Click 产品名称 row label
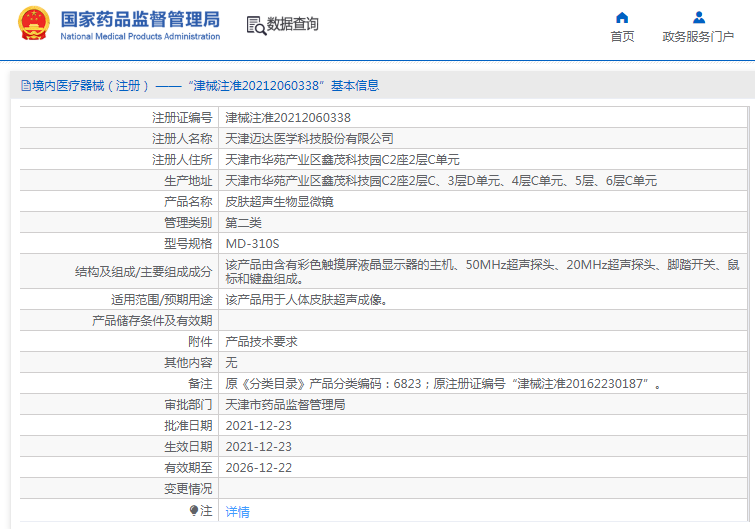 click(x=188, y=202)
